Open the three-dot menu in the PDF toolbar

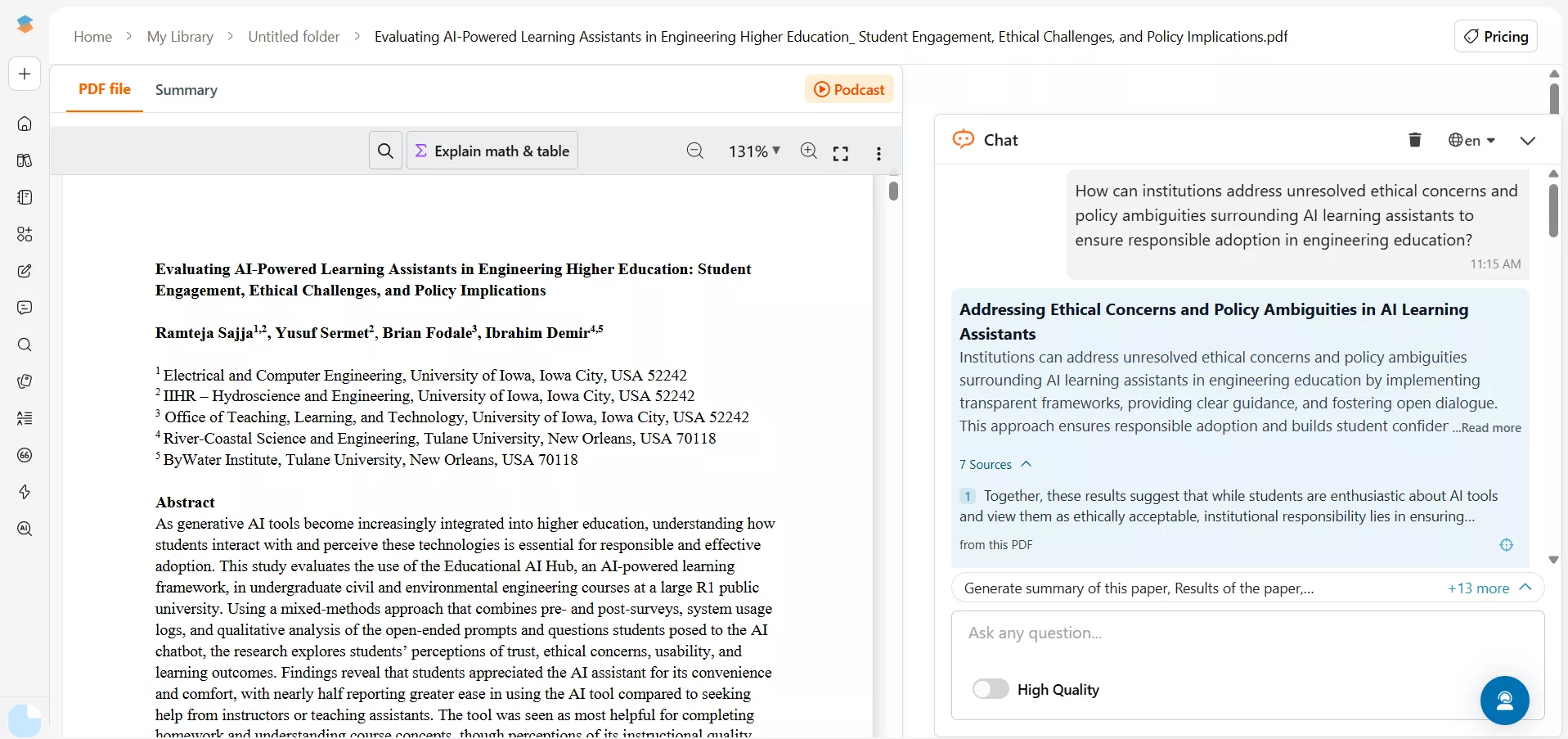878,152
